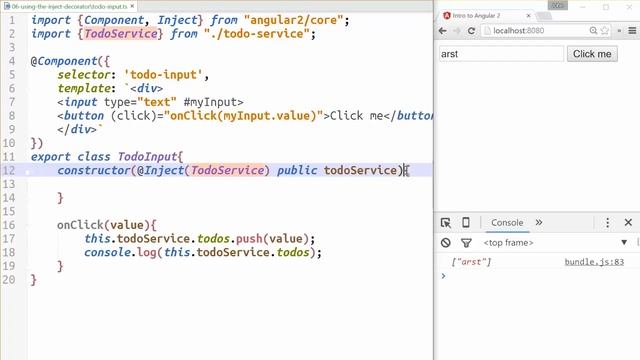Switch to the Console tab in DevTools
The height and width of the screenshot is (360, 640).
pos(507,222)
